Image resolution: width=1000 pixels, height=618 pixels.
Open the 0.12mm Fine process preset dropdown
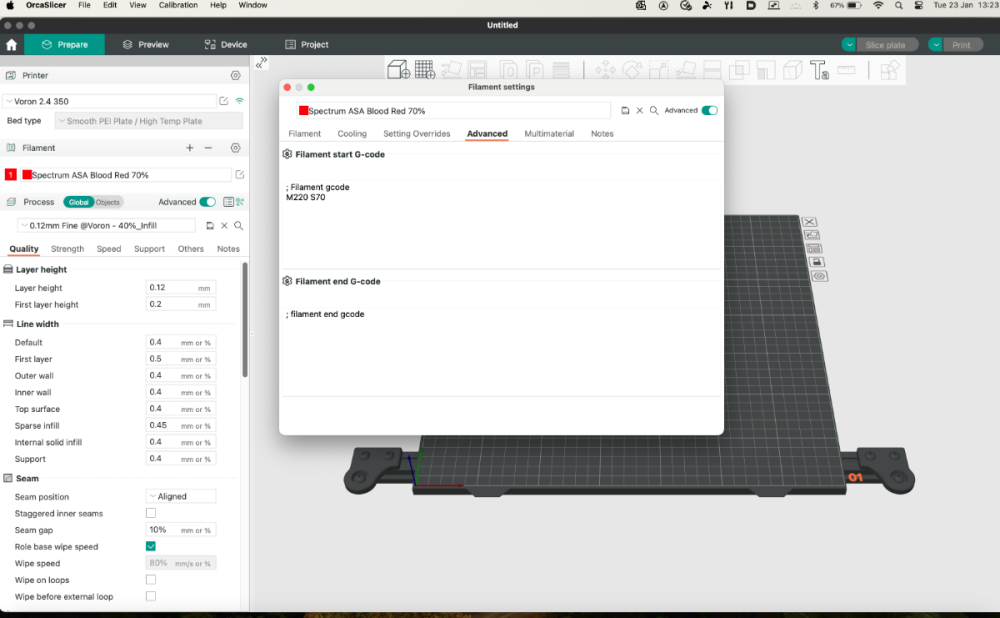point(106,226)
